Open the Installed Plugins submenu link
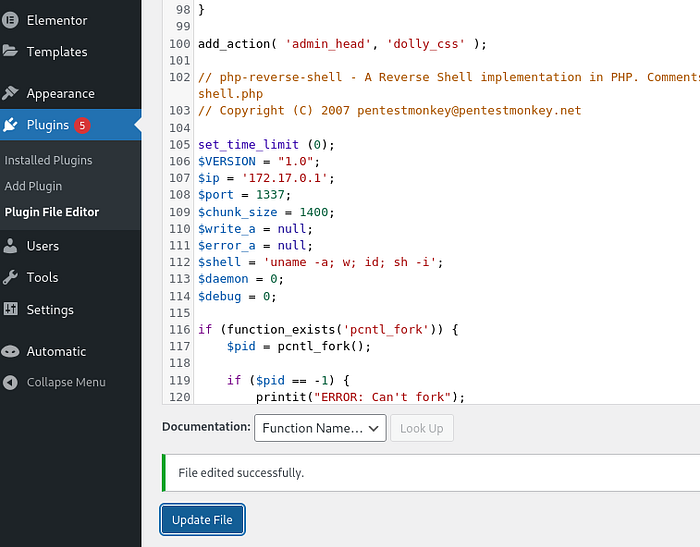Image resolution: width=700 pixels, height=547 pixels. [48, 160]
